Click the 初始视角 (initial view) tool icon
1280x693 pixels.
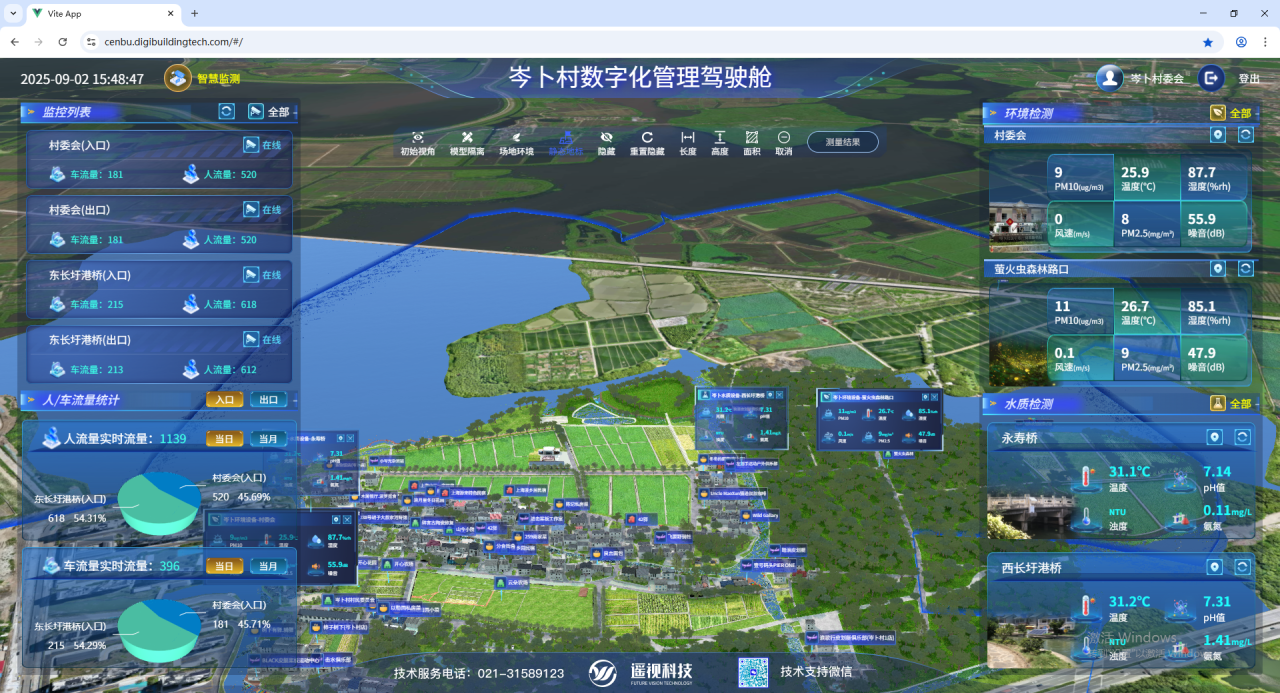[417, 138]
